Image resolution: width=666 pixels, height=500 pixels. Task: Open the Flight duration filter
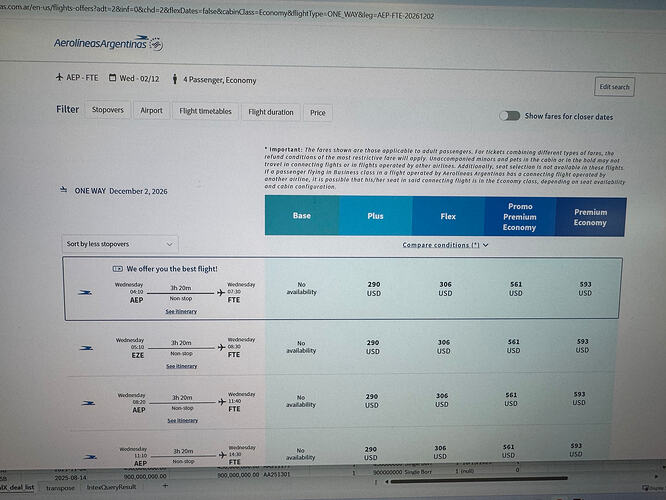[271, 112]
